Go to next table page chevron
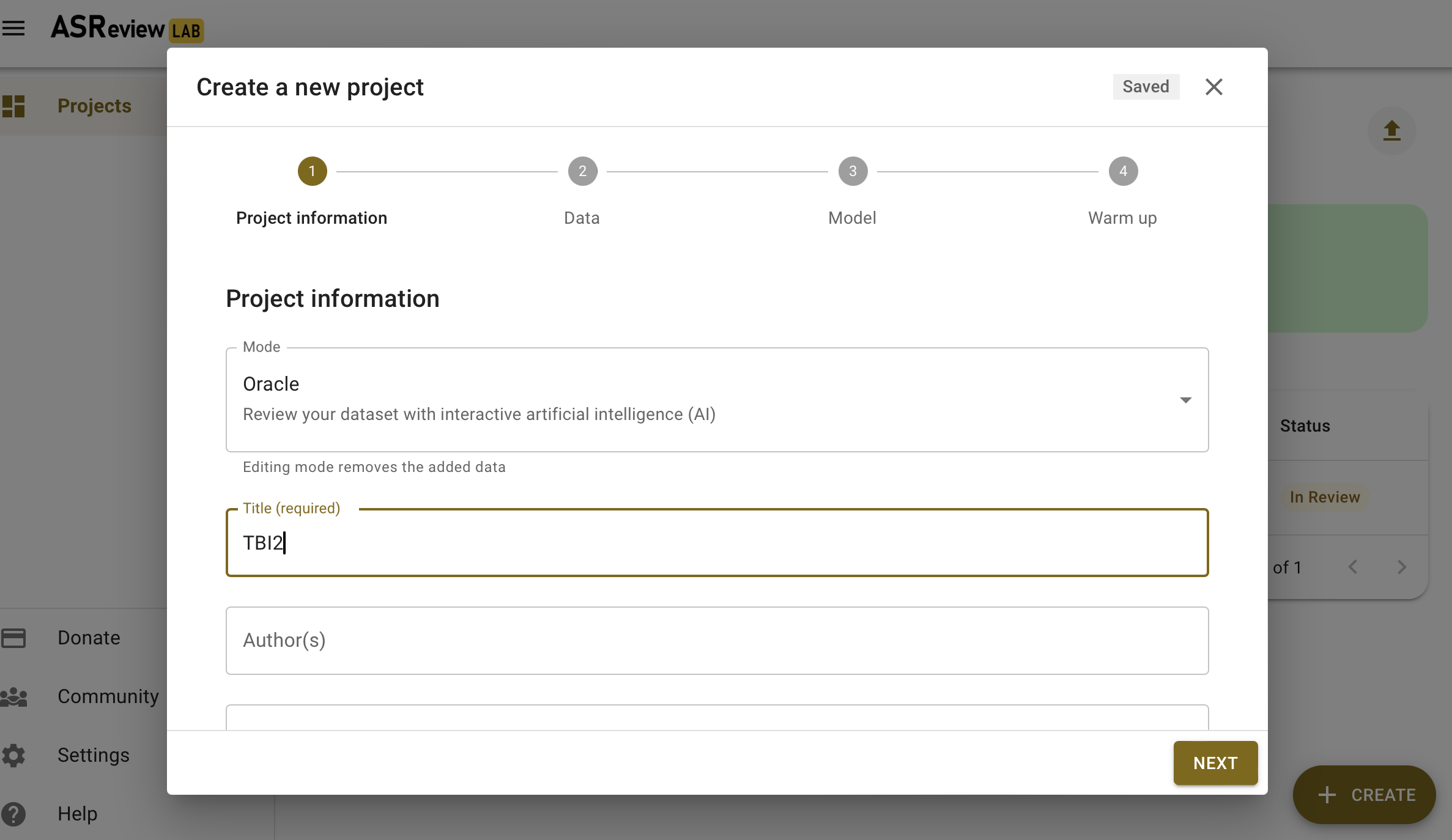 tap(1401, 567)
